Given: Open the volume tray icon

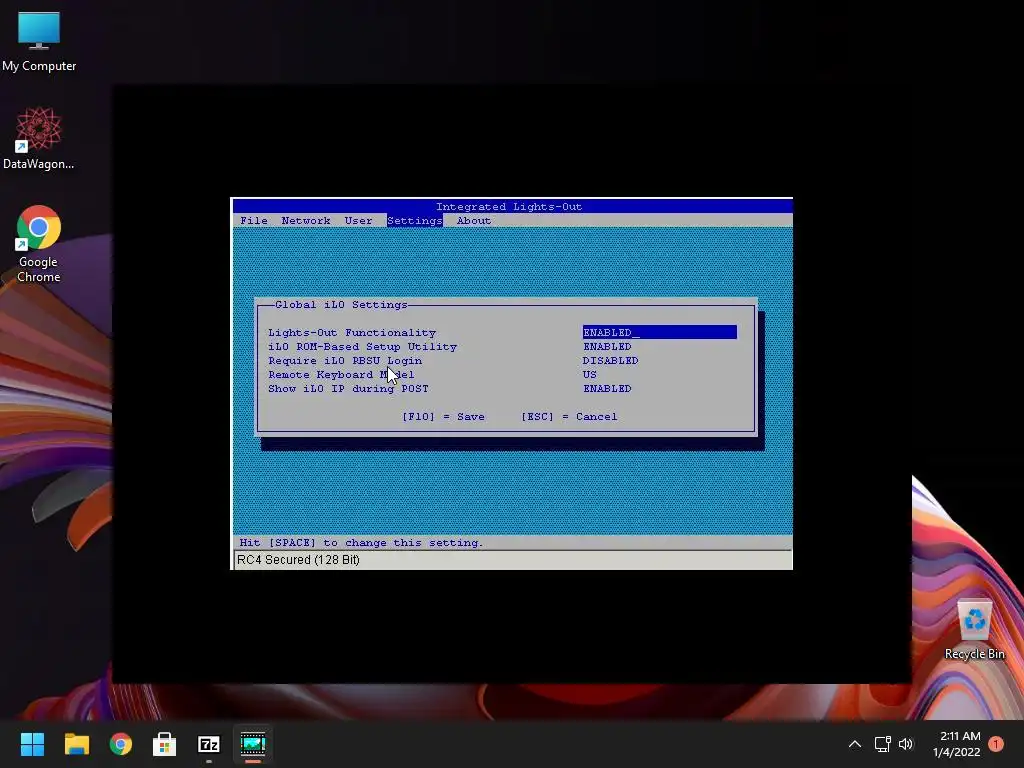Looking at the screenshot, I should coord(906,744).
